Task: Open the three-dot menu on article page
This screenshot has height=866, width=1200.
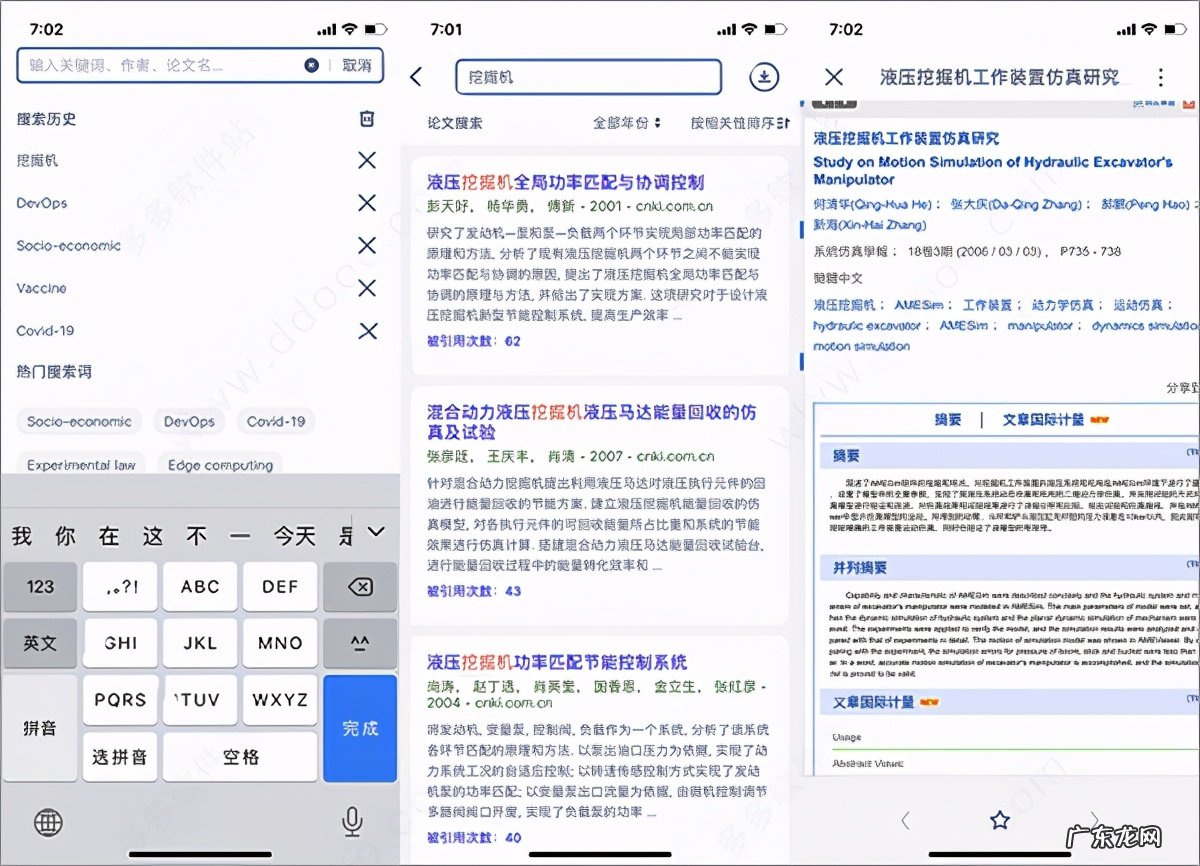Action: pyautogui.click(x=1163, y=77)
